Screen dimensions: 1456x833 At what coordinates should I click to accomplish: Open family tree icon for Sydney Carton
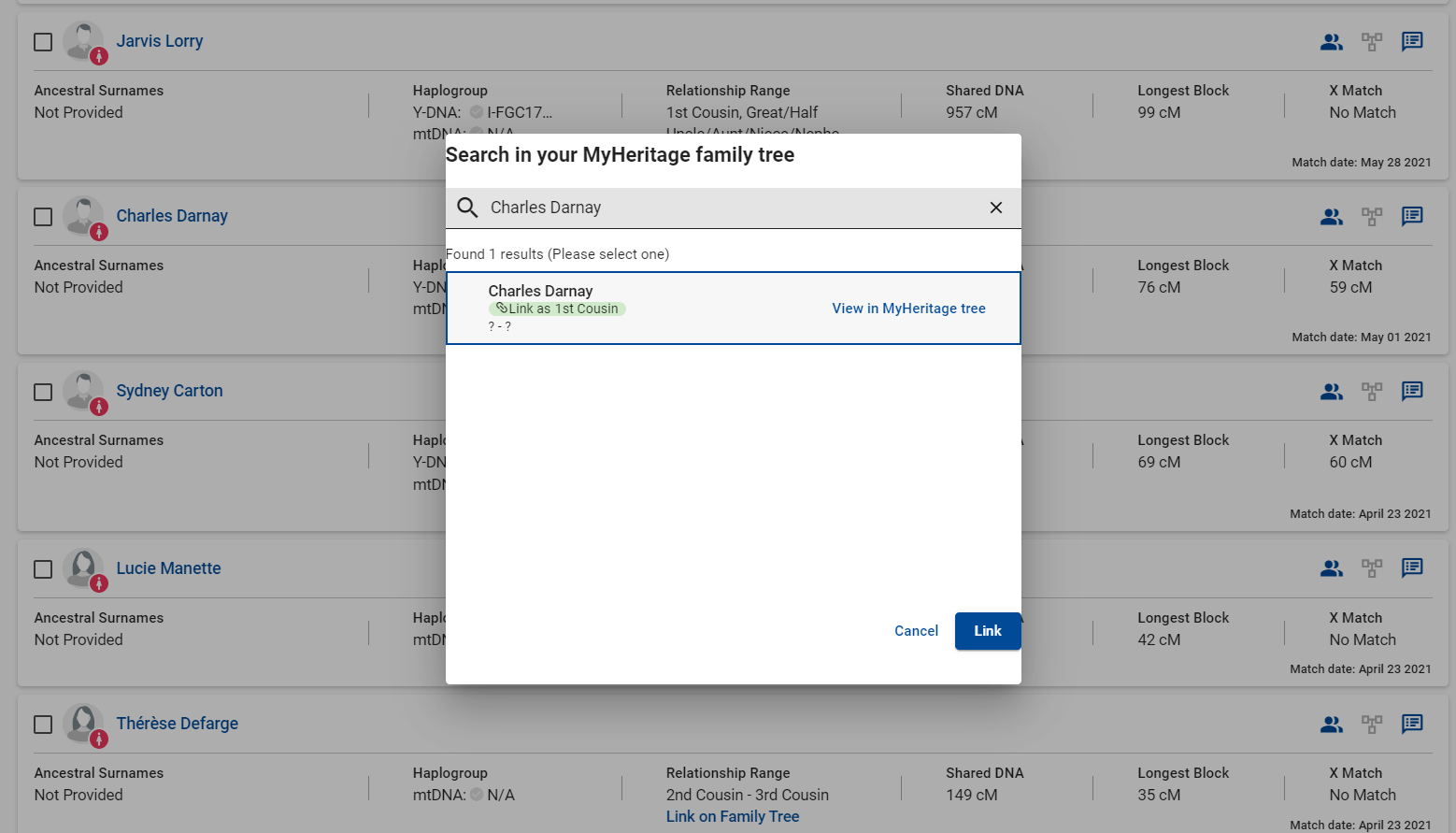pyautogui.click(x=1372, y=392)
